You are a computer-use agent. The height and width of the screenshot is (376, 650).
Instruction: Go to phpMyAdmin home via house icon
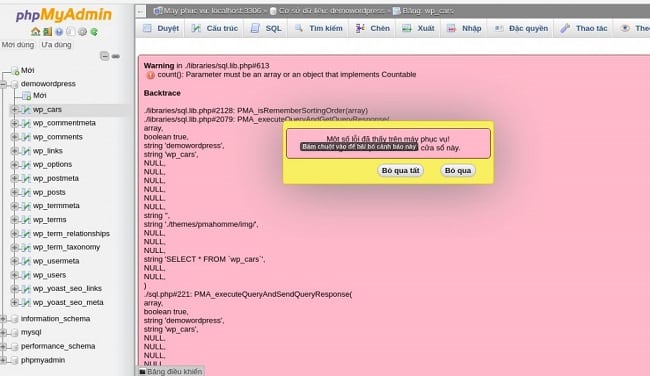36,32
